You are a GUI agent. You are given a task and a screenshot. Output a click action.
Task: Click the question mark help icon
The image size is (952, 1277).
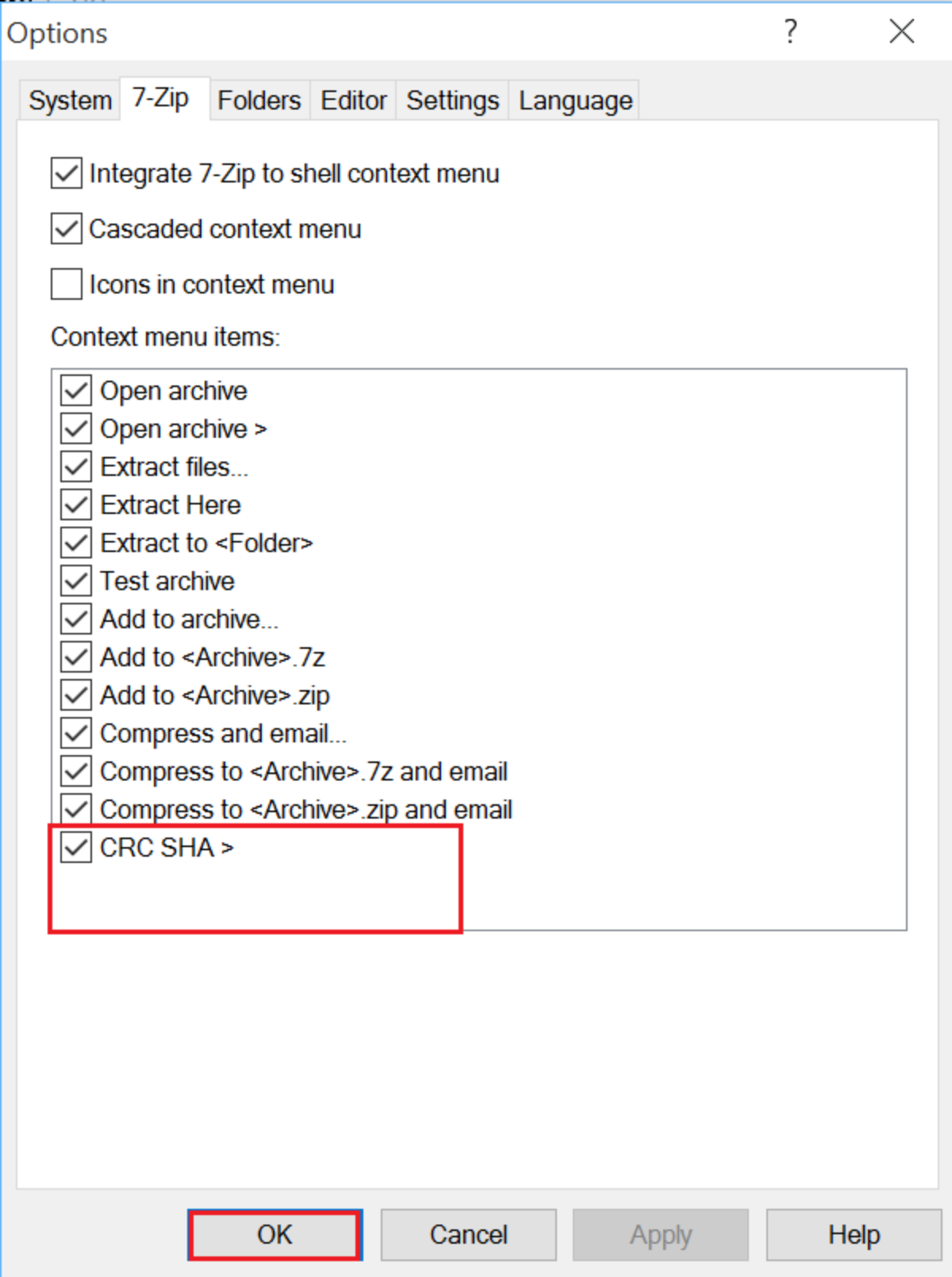coord(790,32)
